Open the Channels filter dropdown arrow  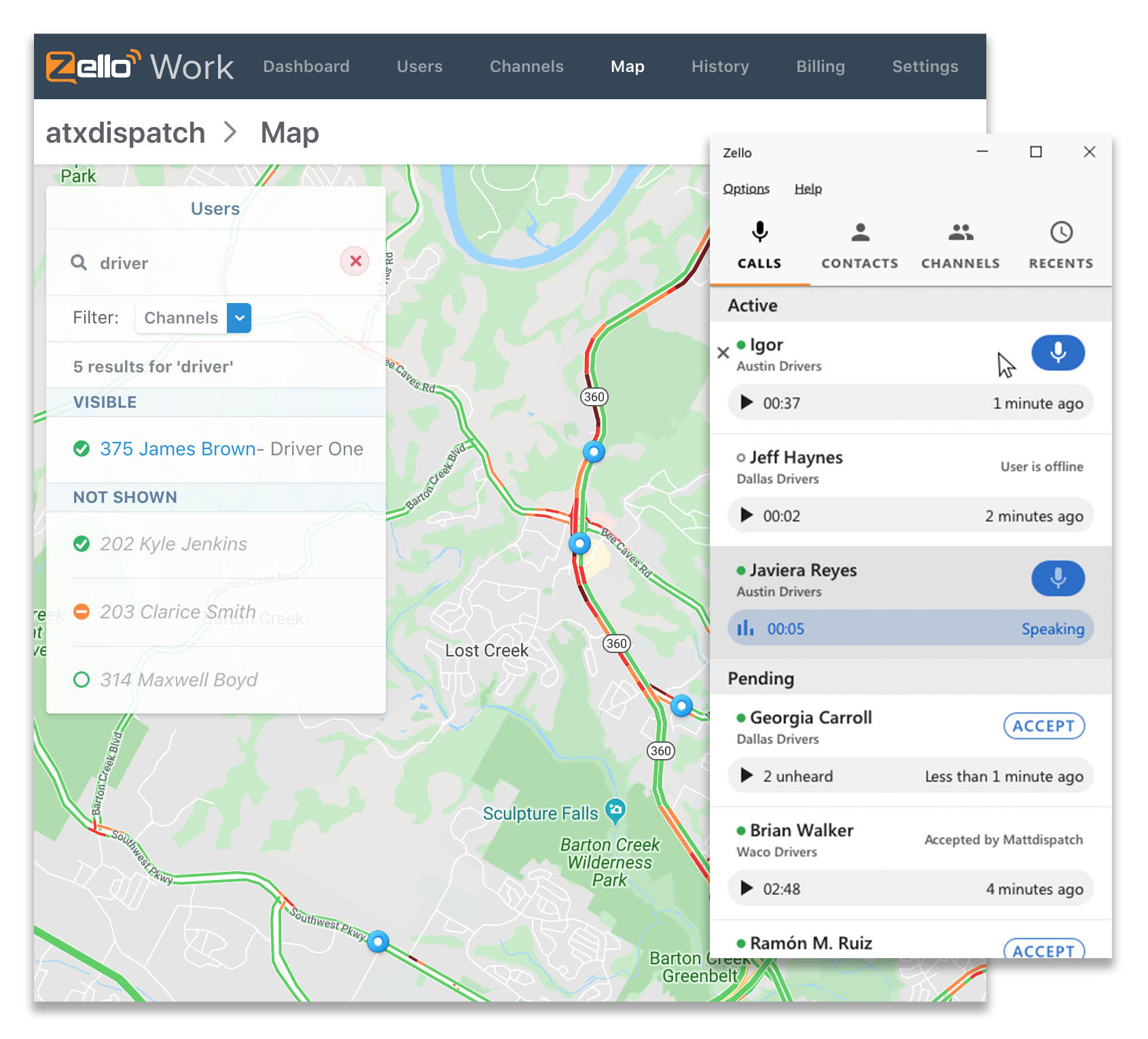pyautogui.click(x=239, y=318)
